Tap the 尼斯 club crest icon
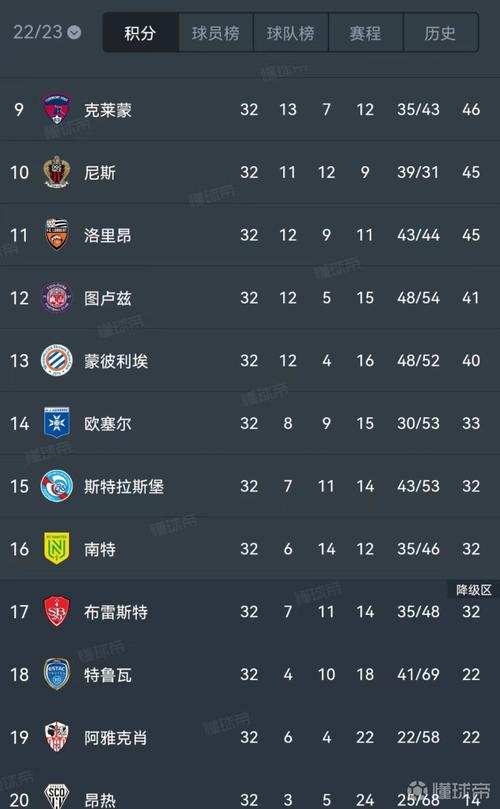The height and width of the screenshot is (809, 500). [57, 172]
